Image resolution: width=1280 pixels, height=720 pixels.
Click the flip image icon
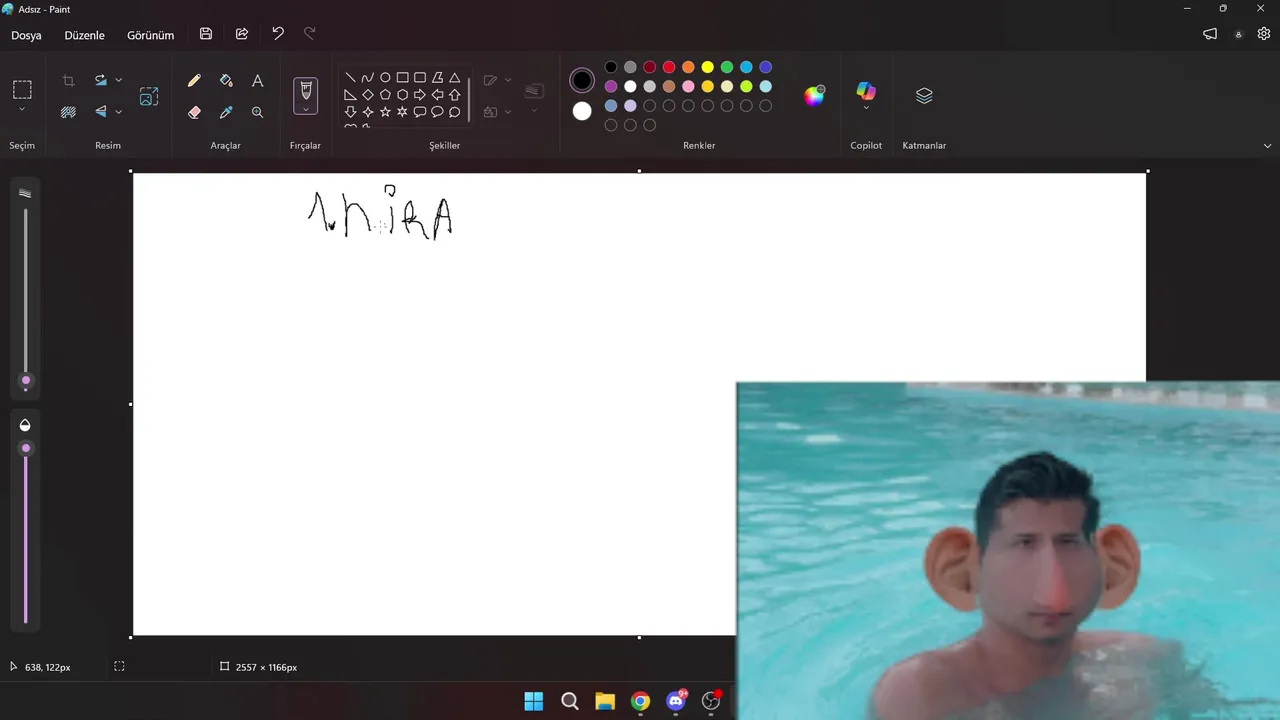100,112
